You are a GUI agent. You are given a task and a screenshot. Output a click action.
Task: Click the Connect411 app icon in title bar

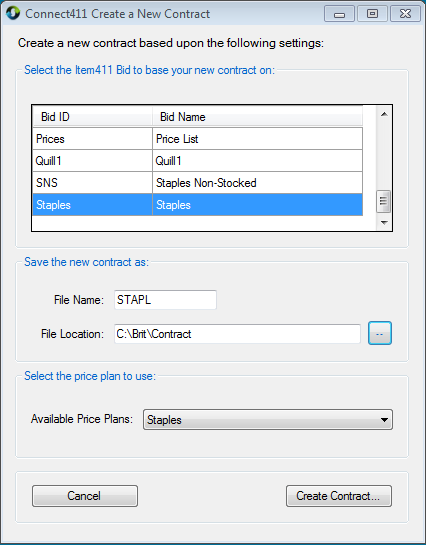coord(13,14)
